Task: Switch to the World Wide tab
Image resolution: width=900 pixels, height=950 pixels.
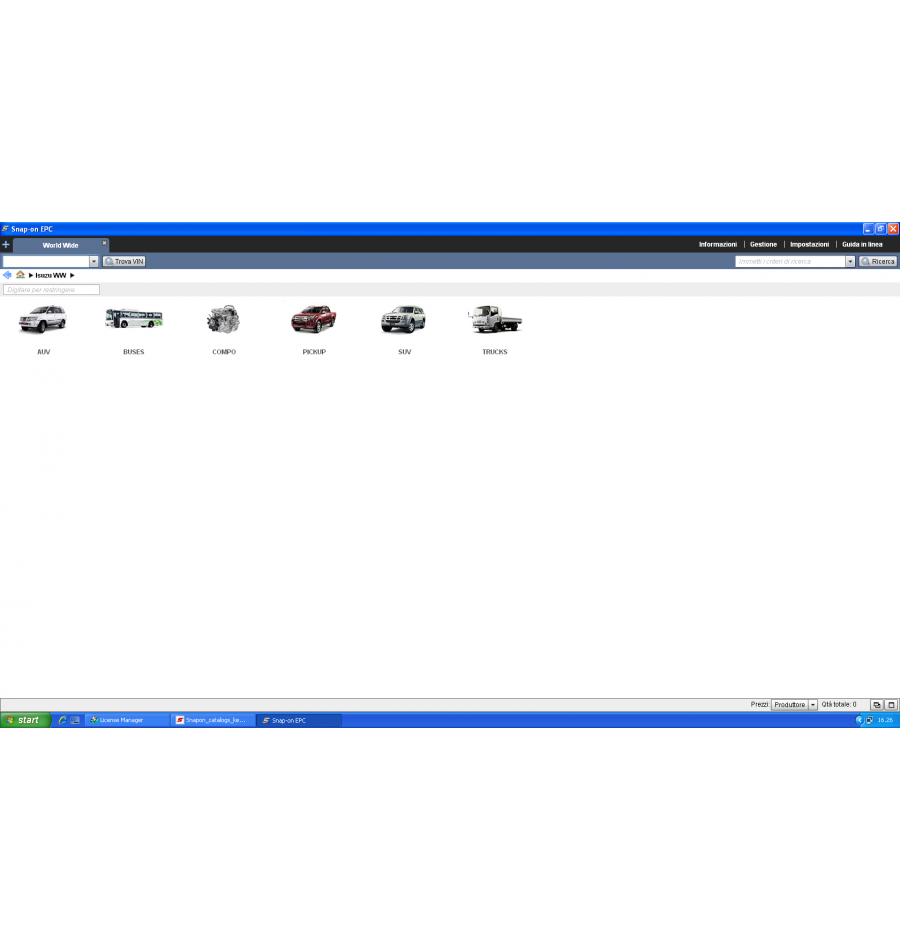Action: [60, 245]
